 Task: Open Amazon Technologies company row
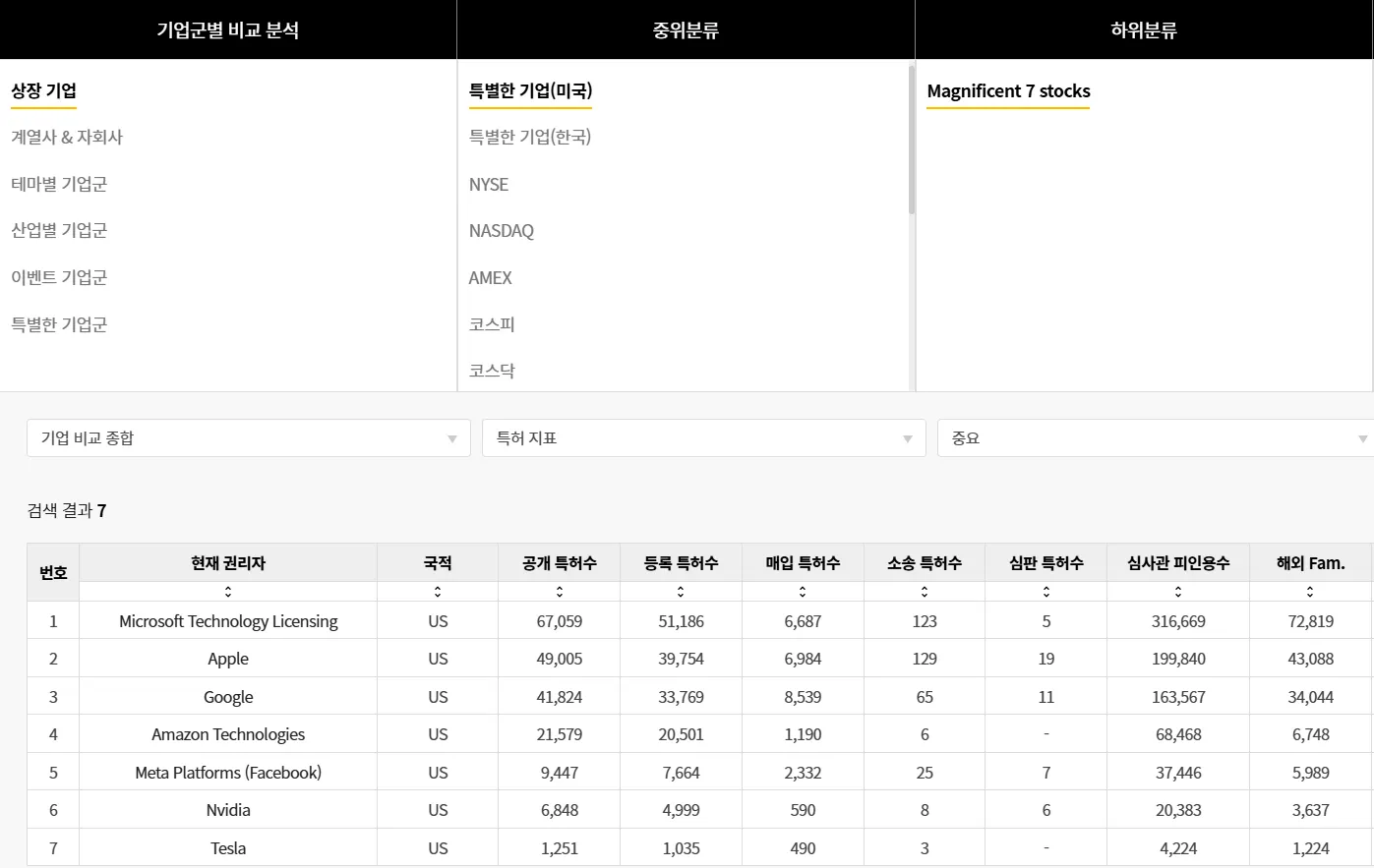click(x=228, y=734)
